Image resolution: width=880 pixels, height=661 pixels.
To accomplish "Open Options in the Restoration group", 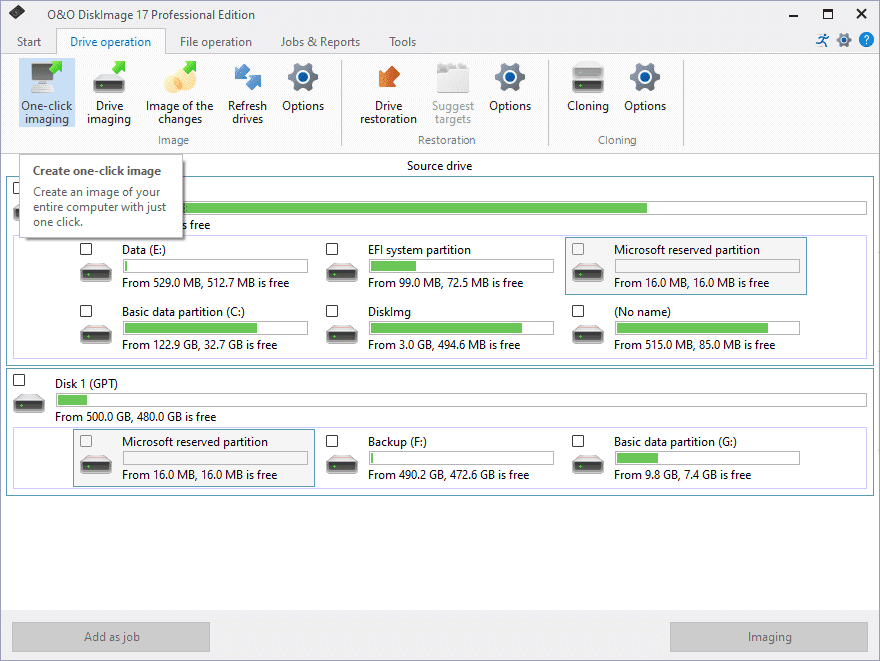I will 510,87.
